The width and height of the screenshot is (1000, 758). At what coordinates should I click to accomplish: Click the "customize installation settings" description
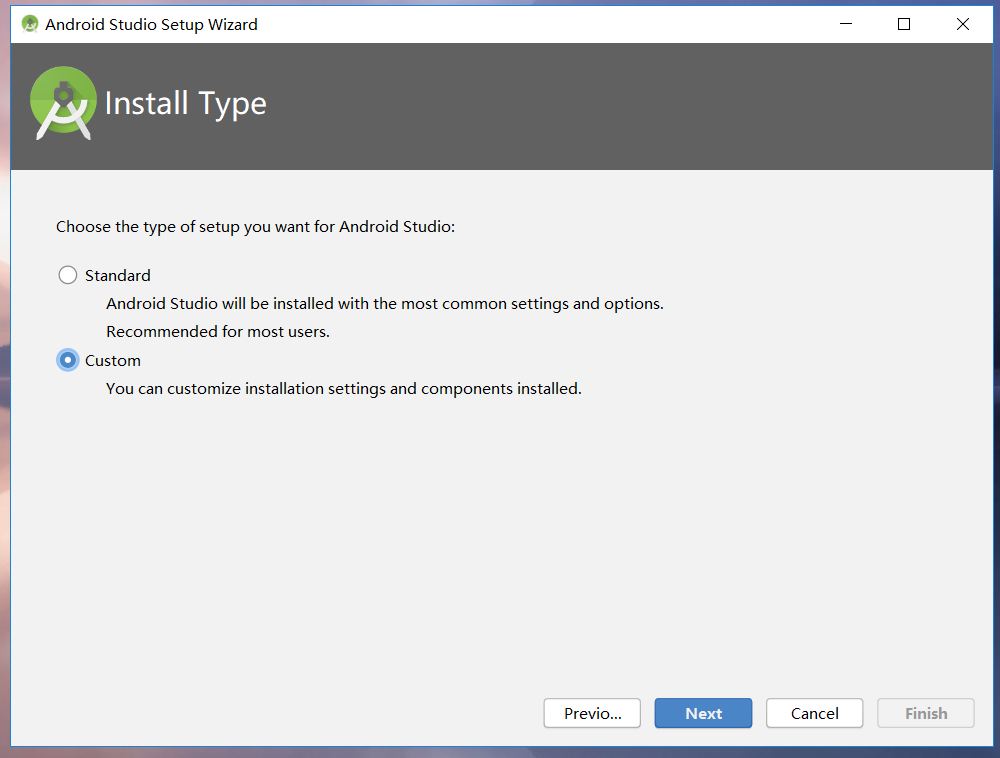pos(344,388)
